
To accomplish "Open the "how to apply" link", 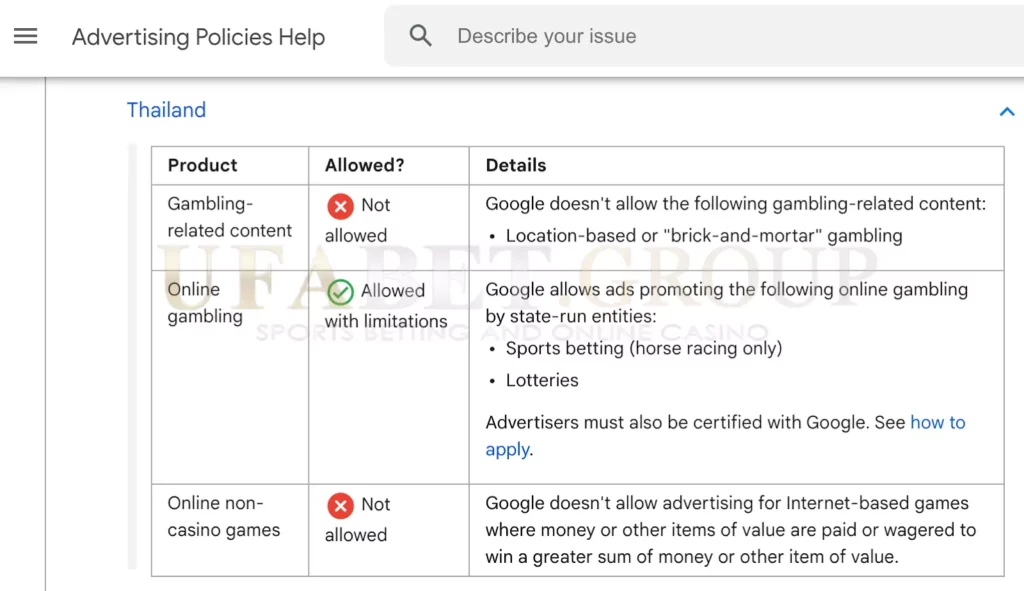I will click(x=937, y=423).
